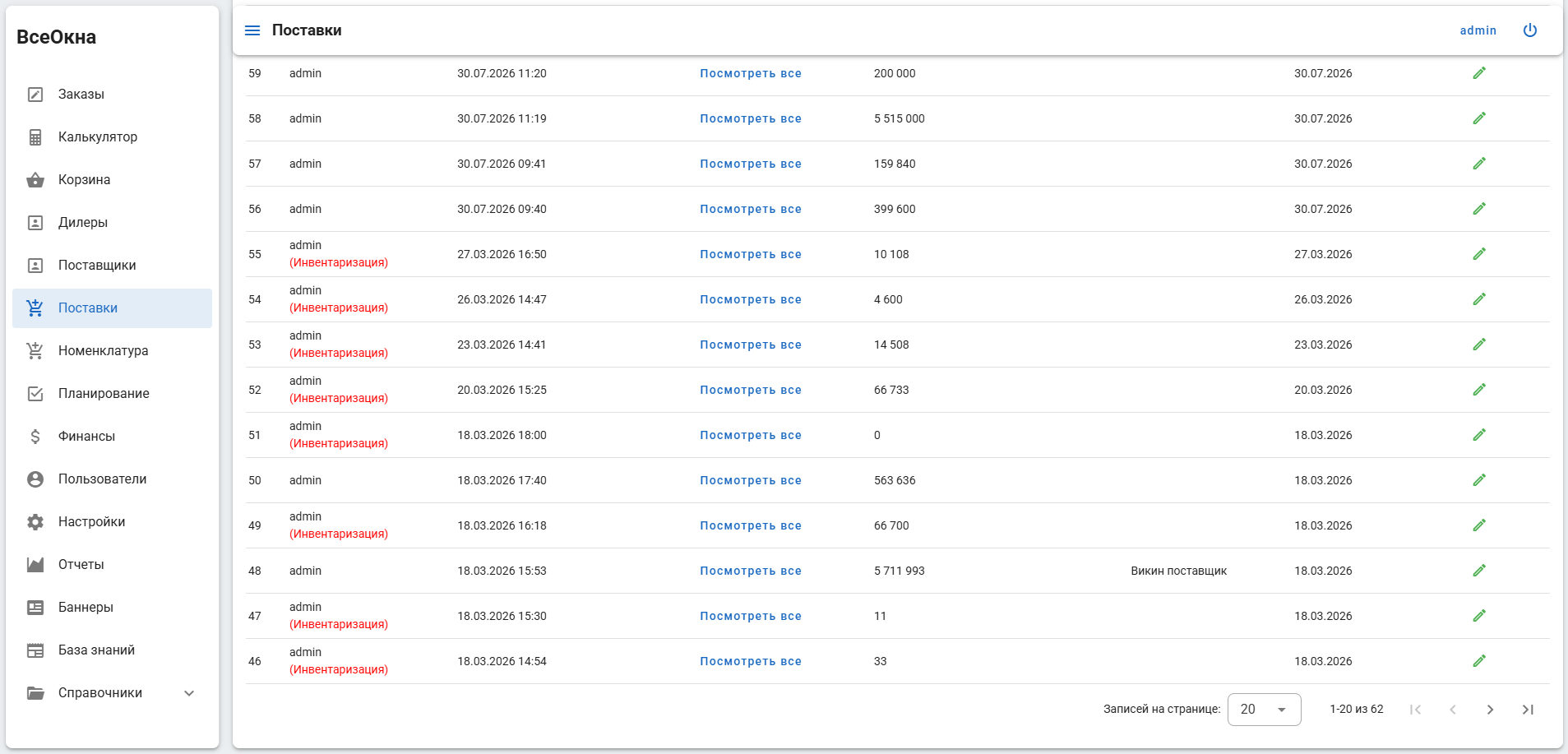
Task: Switch to the Заказы menu item
Action: point(113,95)
